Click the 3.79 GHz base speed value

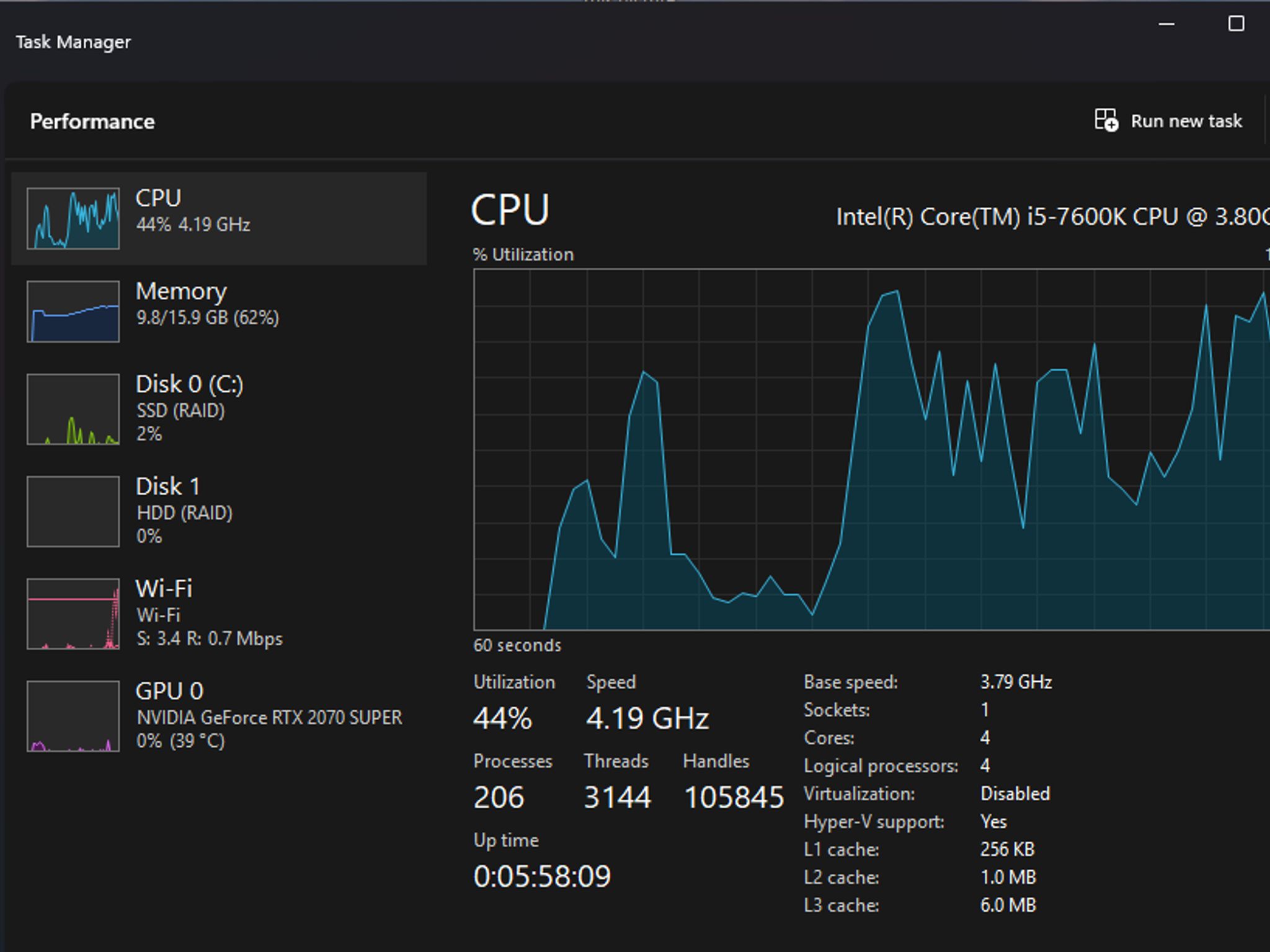(1016, 682)
